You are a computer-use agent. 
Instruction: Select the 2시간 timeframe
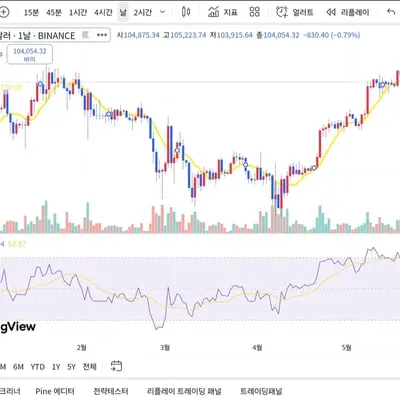click(x=143, y=13)
